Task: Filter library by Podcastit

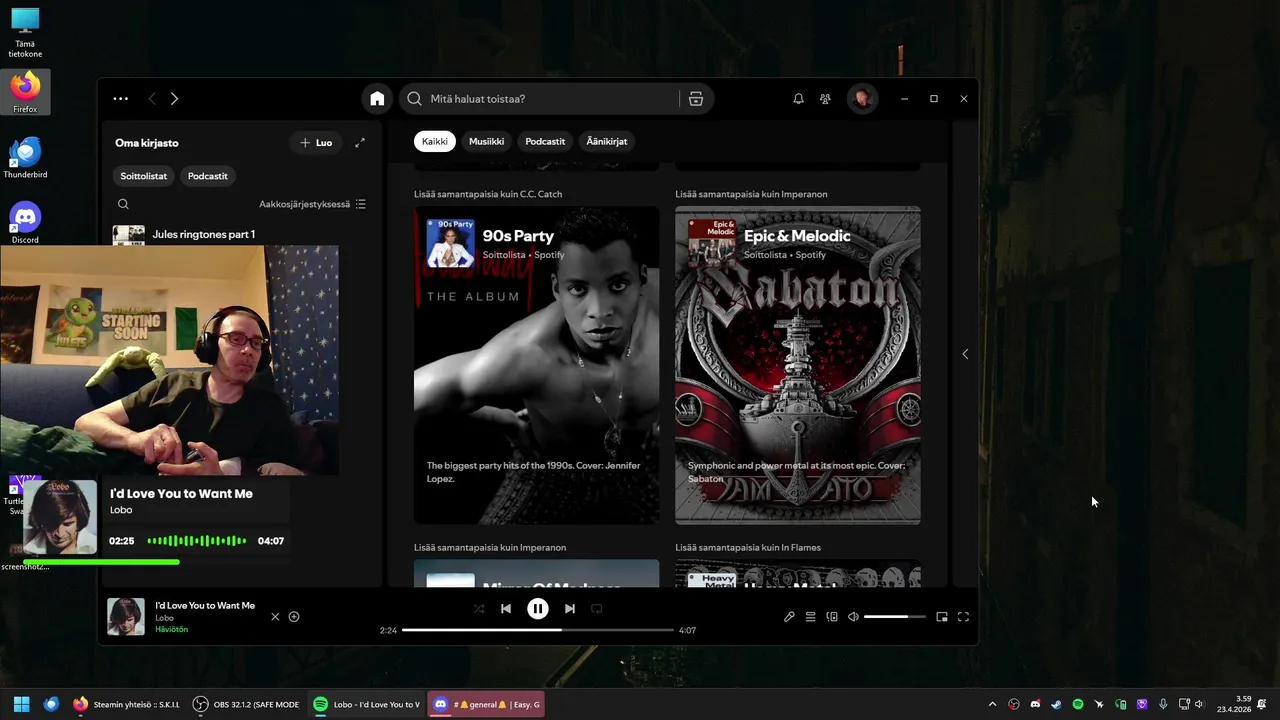Action: click(208, 176)
